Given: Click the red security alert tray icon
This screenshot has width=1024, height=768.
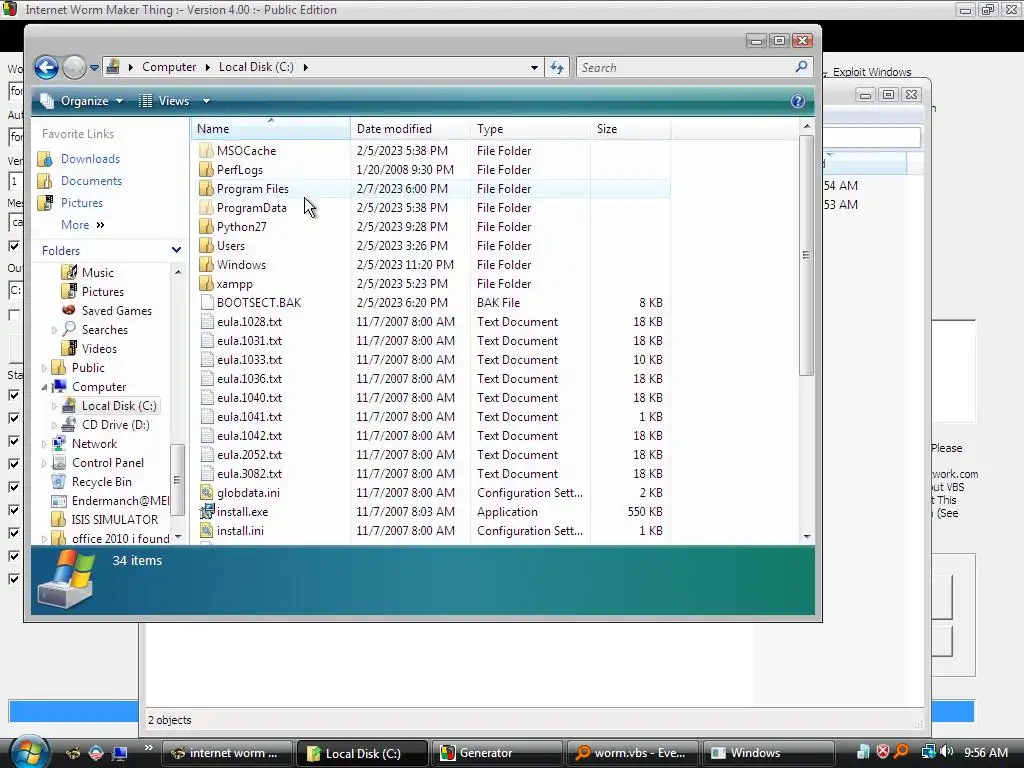Looking at the screenshot, I should tap(882, 752).
